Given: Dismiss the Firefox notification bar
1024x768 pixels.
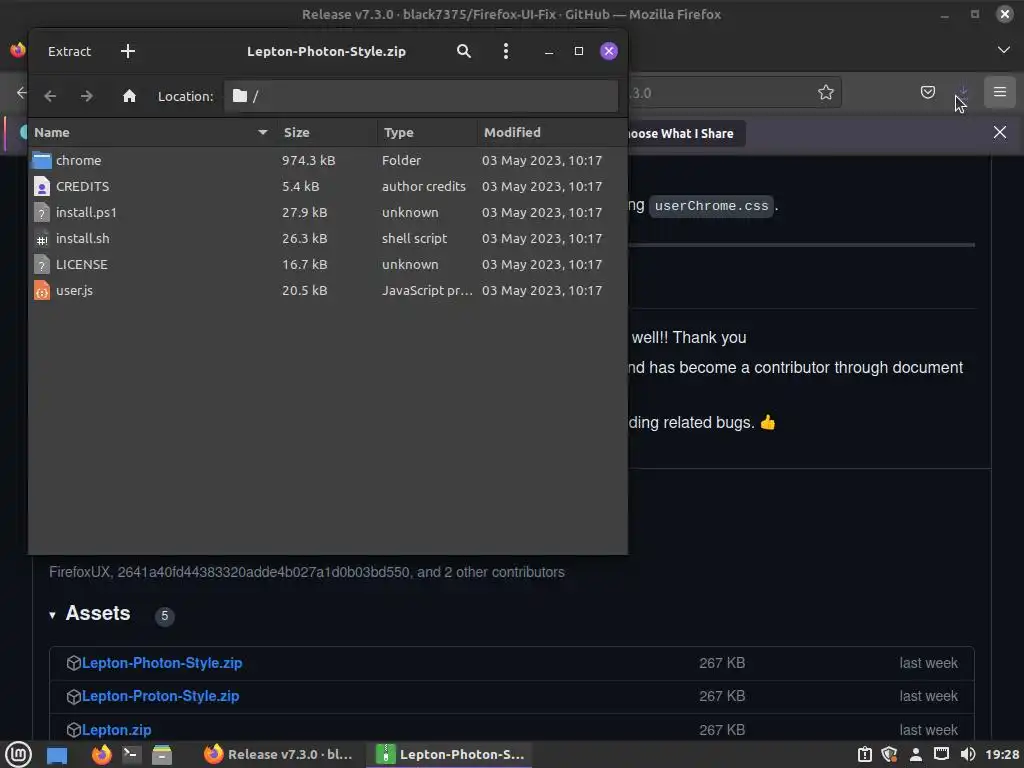Looking at the screenshot, I should point(1000,133).
